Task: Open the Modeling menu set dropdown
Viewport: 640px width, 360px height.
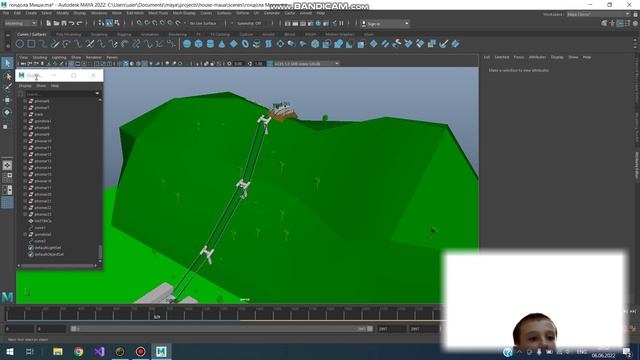Action: (x=20, y=23)
